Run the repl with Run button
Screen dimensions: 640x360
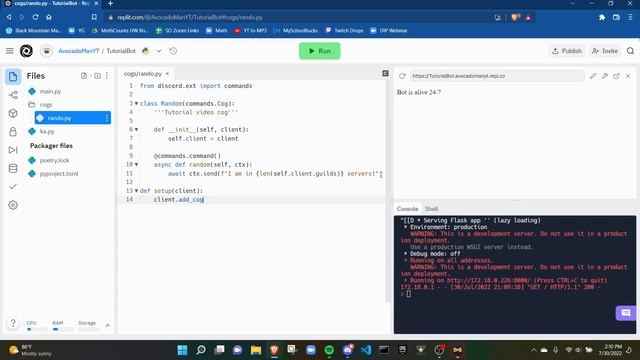[320, 51]
